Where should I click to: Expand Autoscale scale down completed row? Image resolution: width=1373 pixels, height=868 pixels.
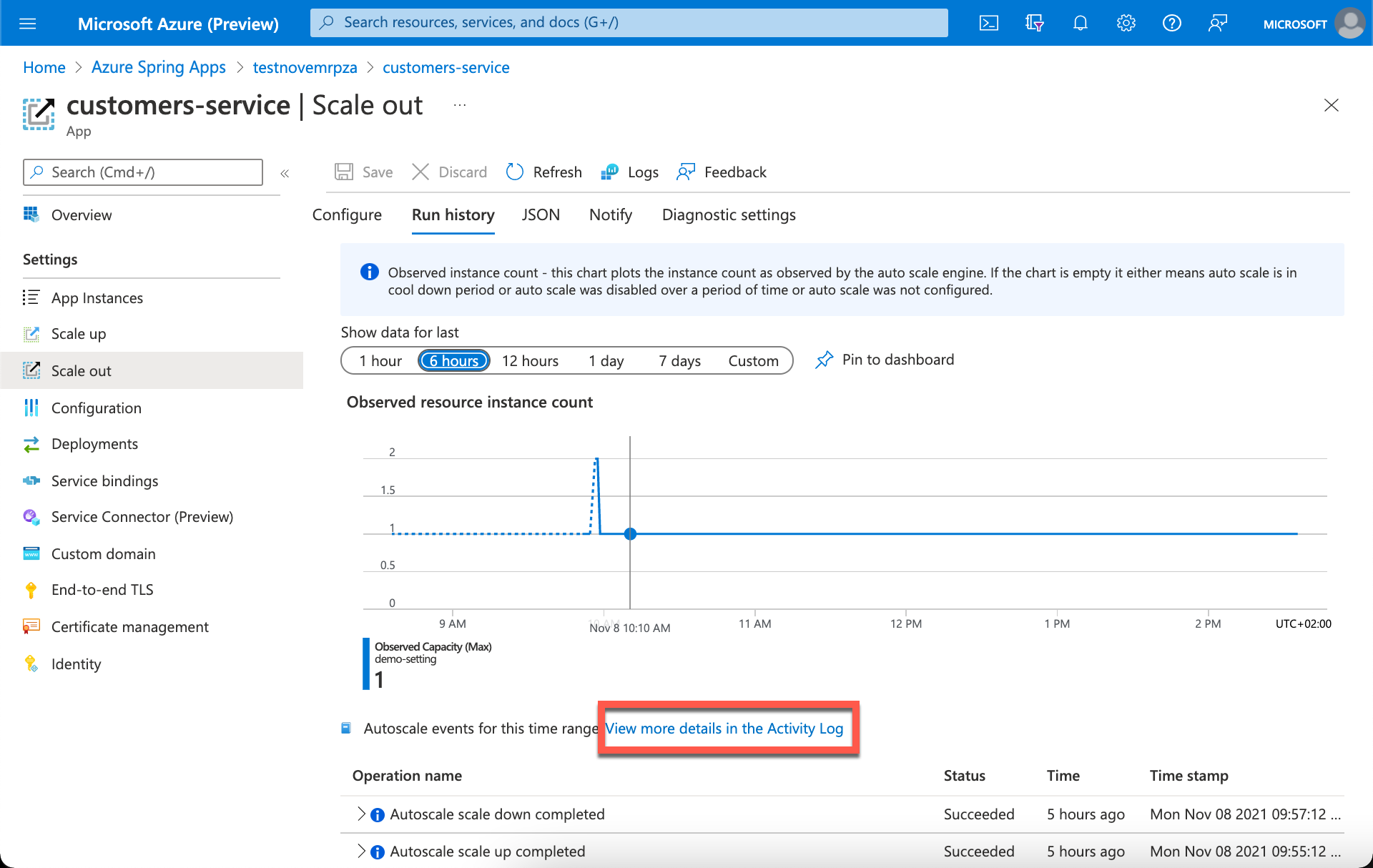coord(362,814)
